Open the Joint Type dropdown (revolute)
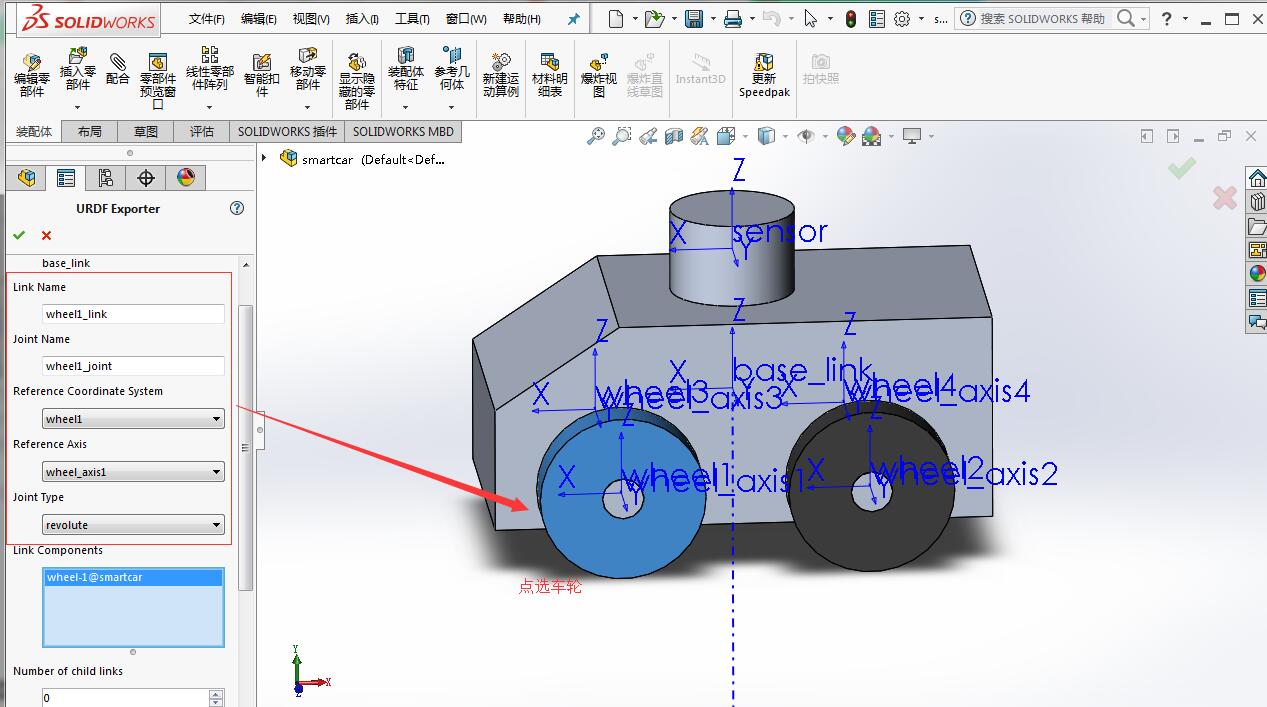Image resolution: width=1267 pixels, height=707 pixels. pos(133,525)
